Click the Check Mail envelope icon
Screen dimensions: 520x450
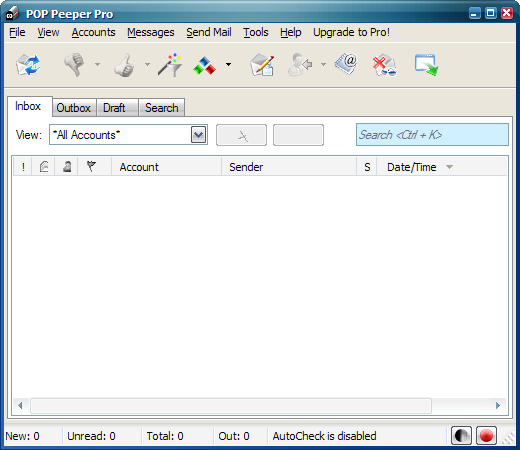pyautogui.click(x=28, y=65)
